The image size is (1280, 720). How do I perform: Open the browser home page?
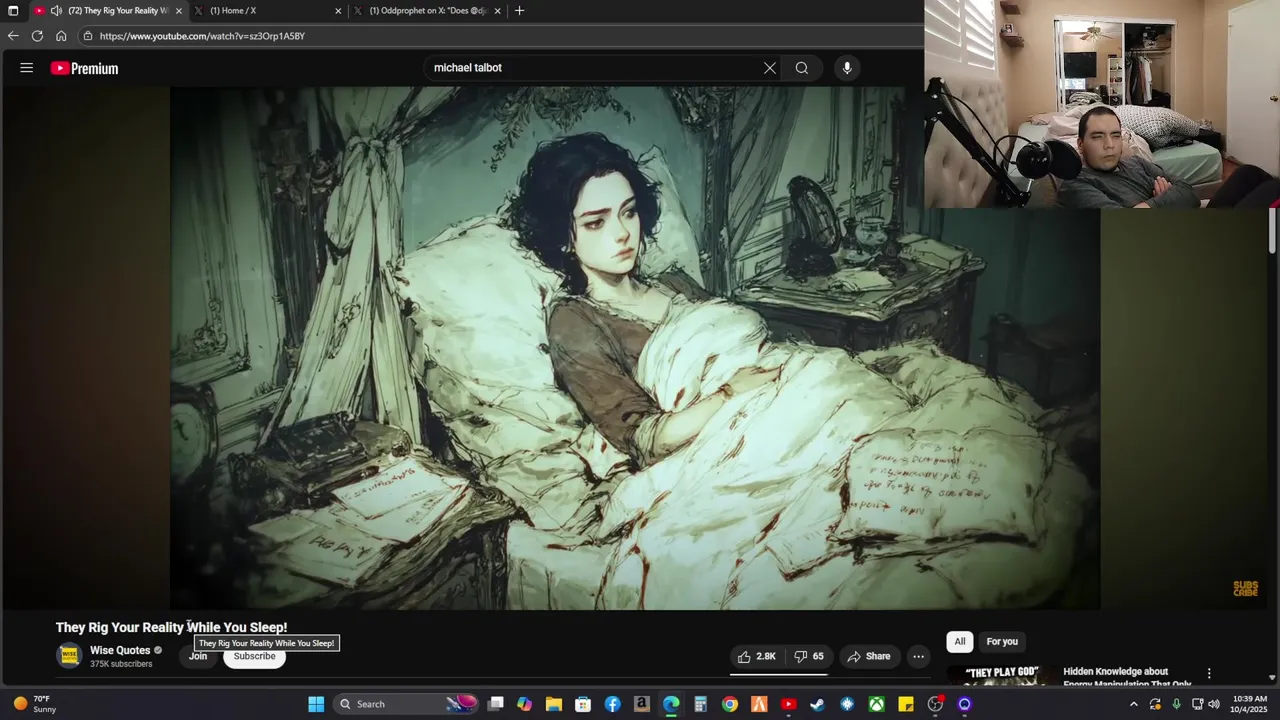coord(61,36)
